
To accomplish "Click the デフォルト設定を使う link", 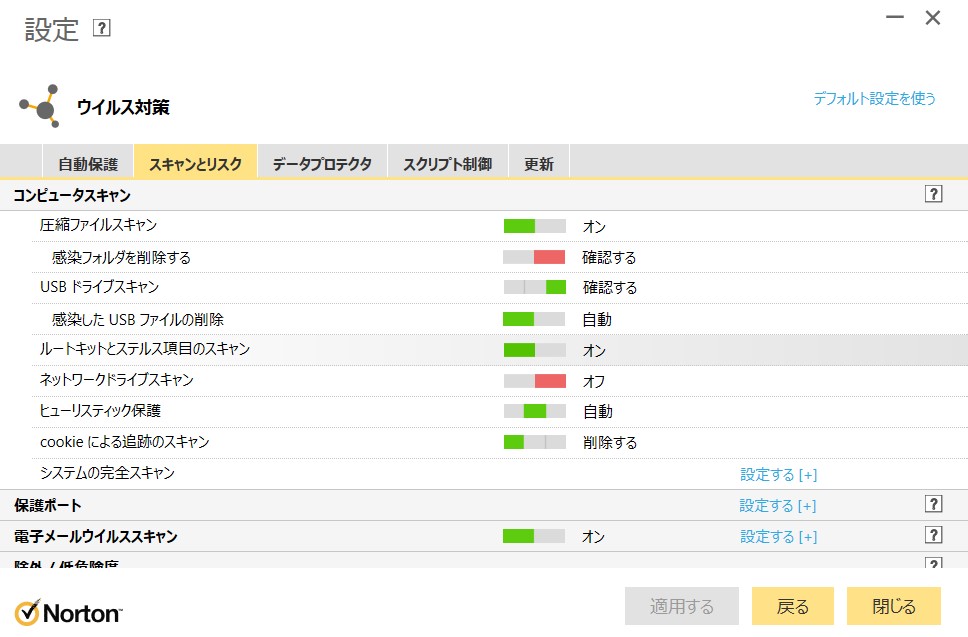I will click(x=873, y=99).
